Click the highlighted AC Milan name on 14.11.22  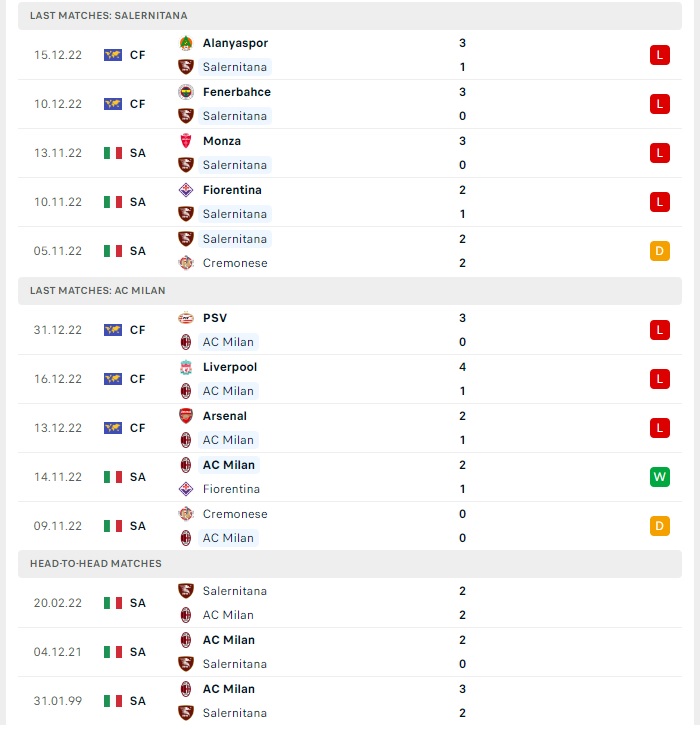pyautogui.click(x=229, y=465)
